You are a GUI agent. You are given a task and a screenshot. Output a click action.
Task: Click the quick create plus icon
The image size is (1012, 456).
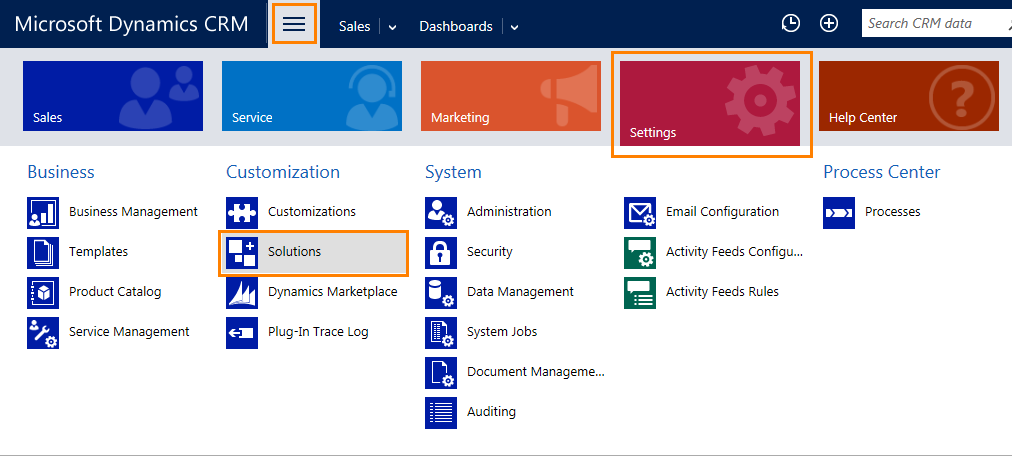(829, 24)
